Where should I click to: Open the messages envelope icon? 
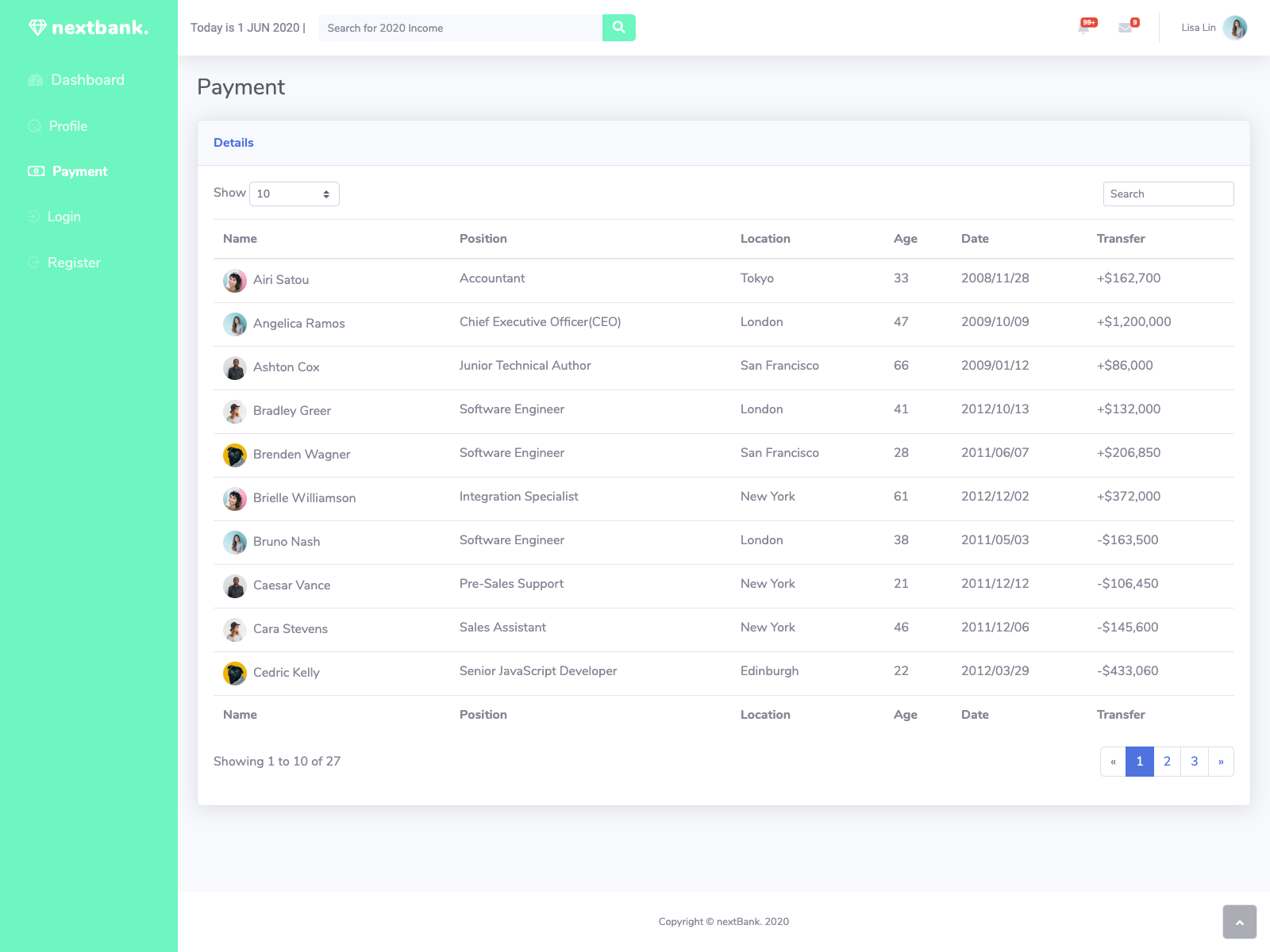[1125, 28]
